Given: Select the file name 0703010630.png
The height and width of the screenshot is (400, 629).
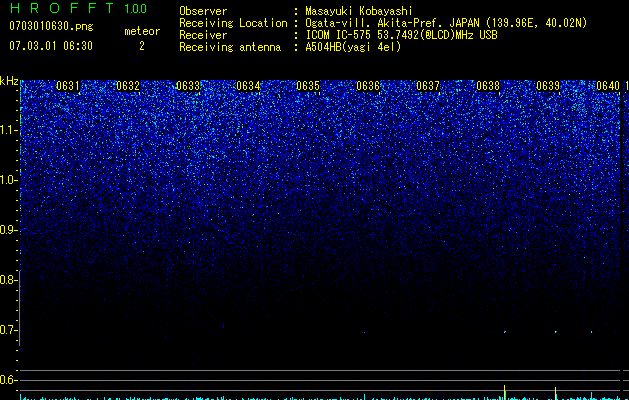Looking at the screenshot, I should (x=51, y=26).
